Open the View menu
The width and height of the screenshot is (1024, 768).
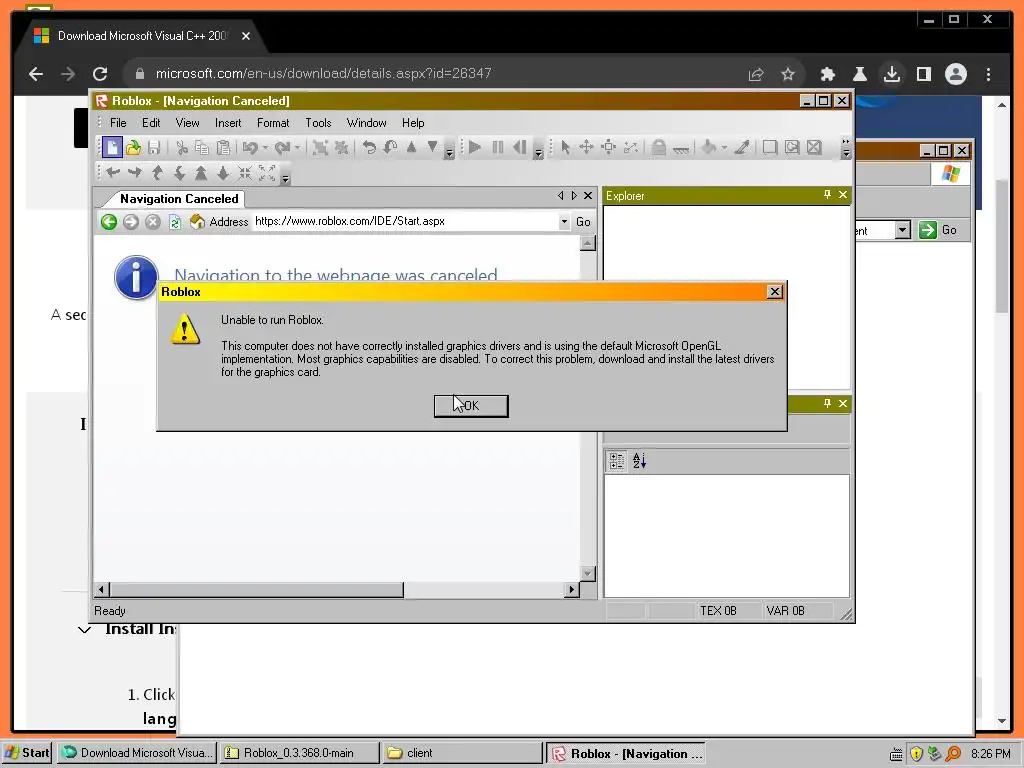click(x=187, y=123)
